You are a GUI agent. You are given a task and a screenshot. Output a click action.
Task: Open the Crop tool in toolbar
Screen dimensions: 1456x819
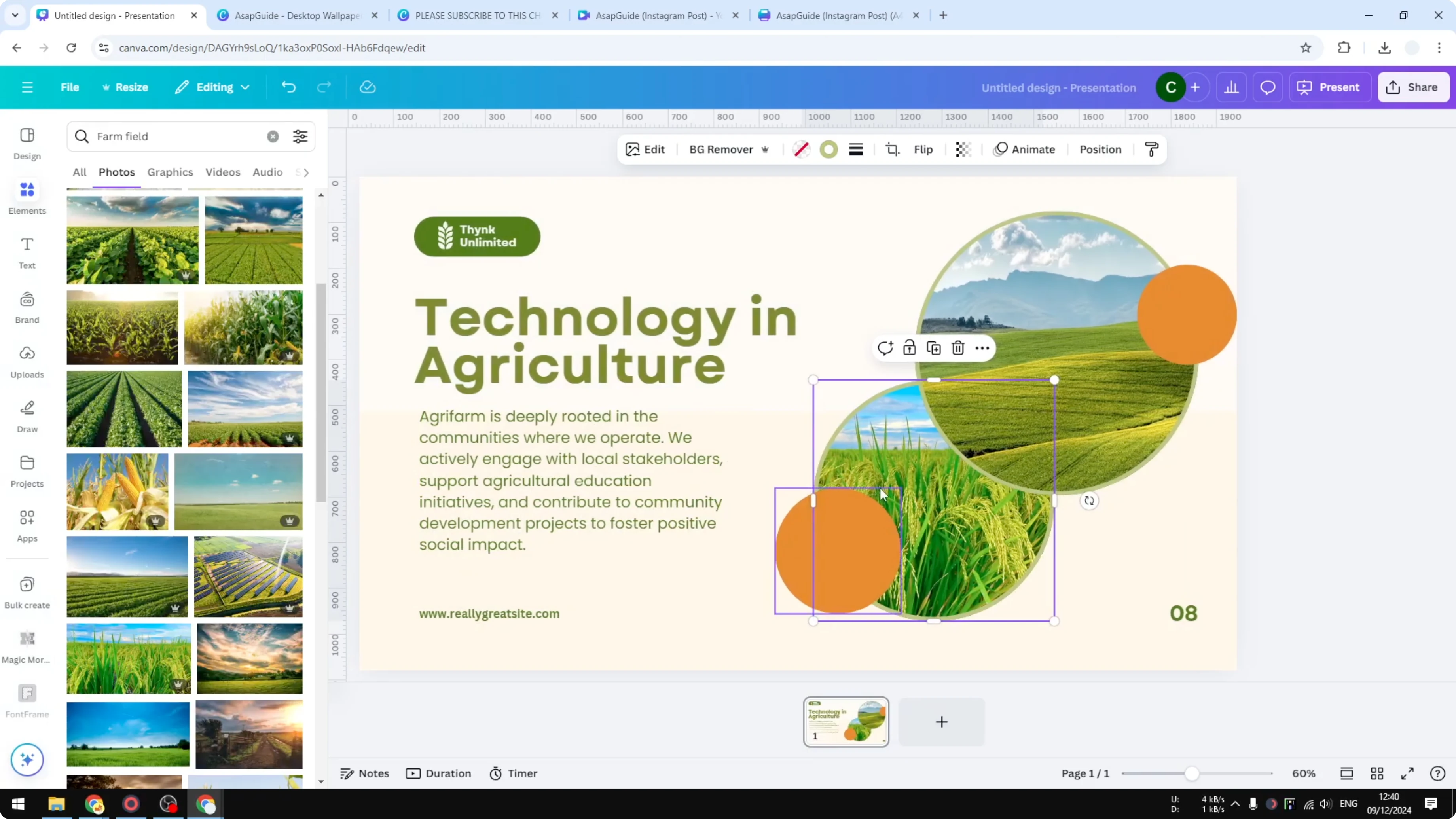click(x=893, y=149)
